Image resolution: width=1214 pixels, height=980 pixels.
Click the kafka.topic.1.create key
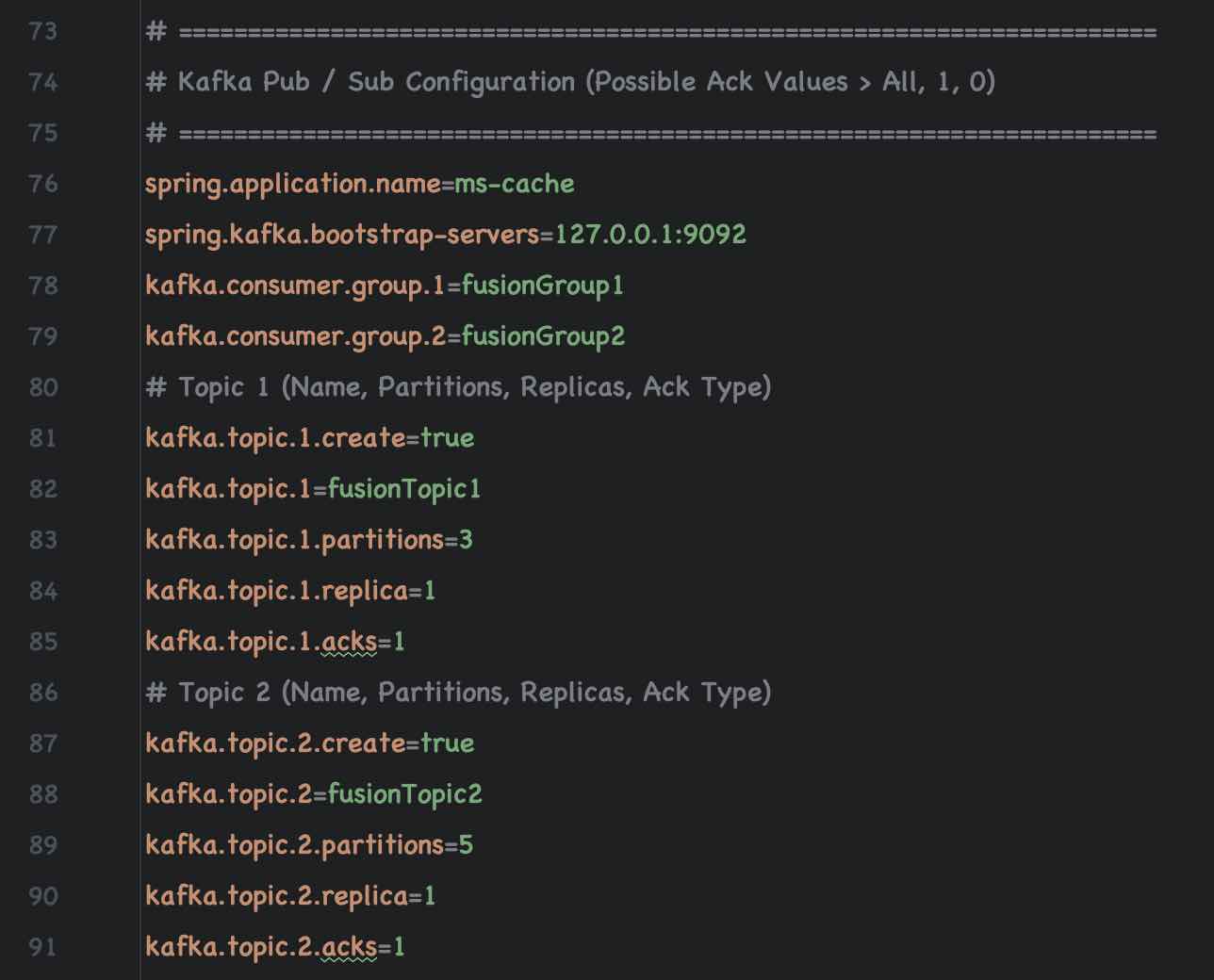pos(275,438)
